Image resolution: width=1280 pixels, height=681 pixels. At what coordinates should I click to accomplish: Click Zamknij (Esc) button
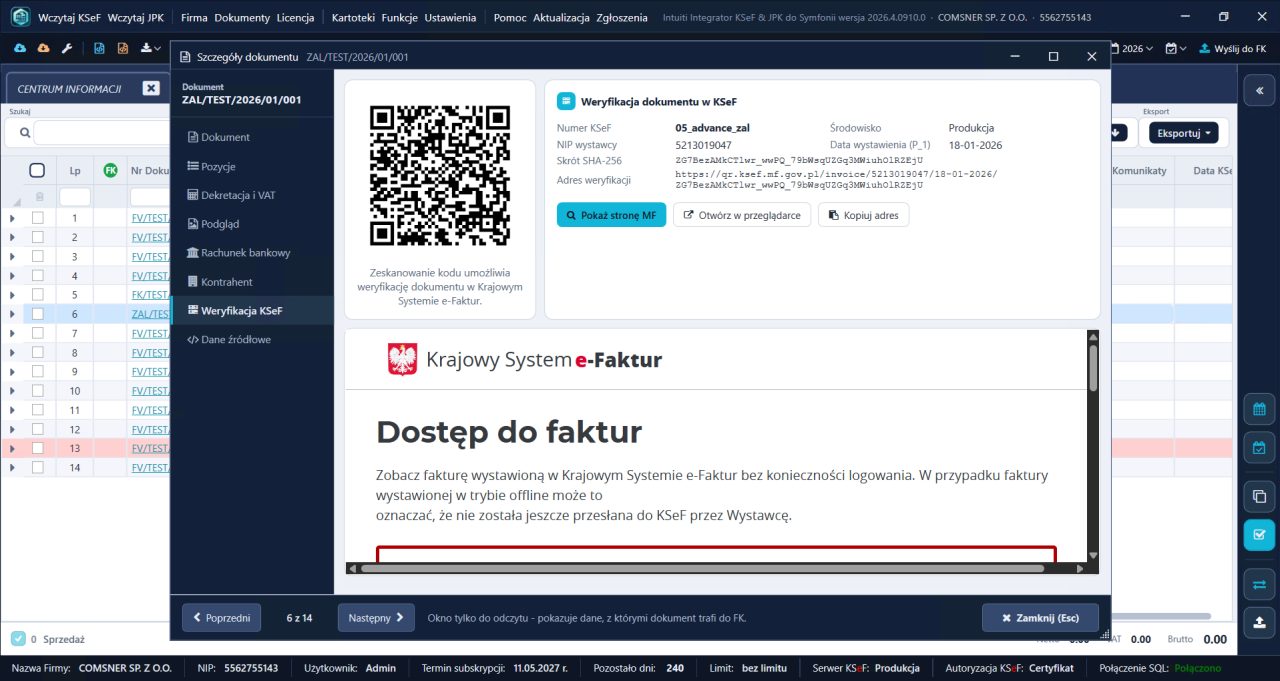click(x=1040, y=618)
